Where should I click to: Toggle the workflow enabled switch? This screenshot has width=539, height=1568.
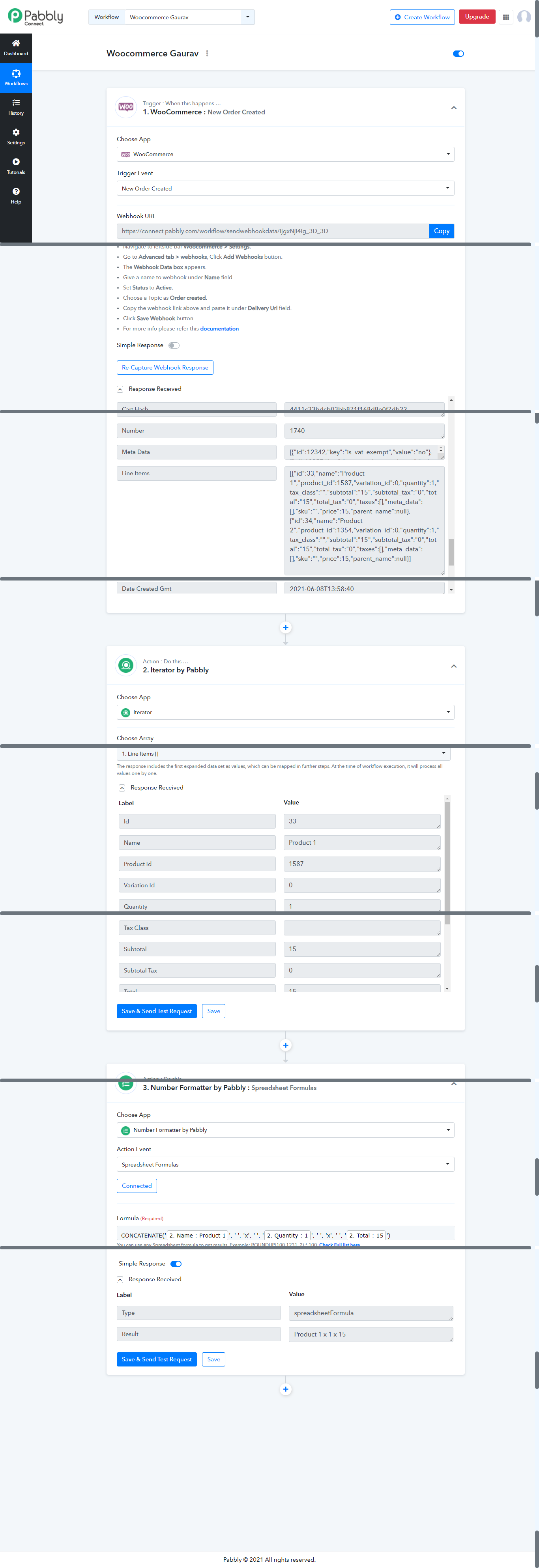click(x=459, y=54)
